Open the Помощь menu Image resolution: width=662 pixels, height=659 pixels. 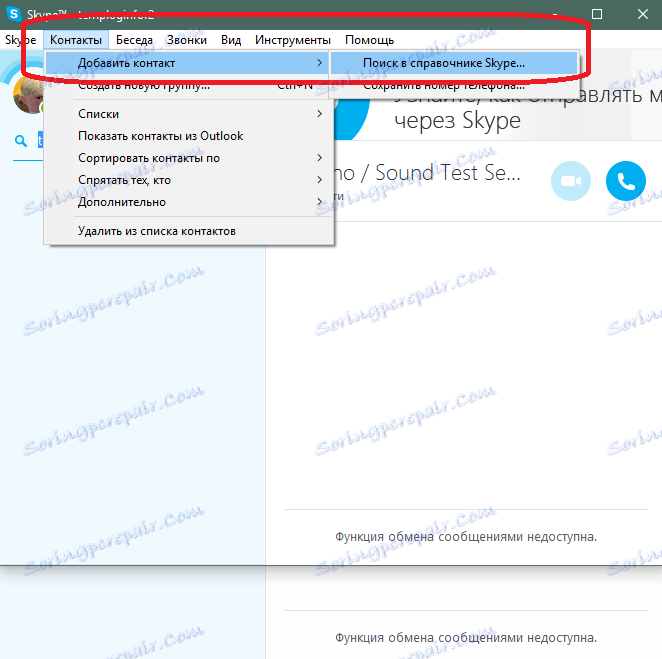pyautogui.click(x=369, y=40)
